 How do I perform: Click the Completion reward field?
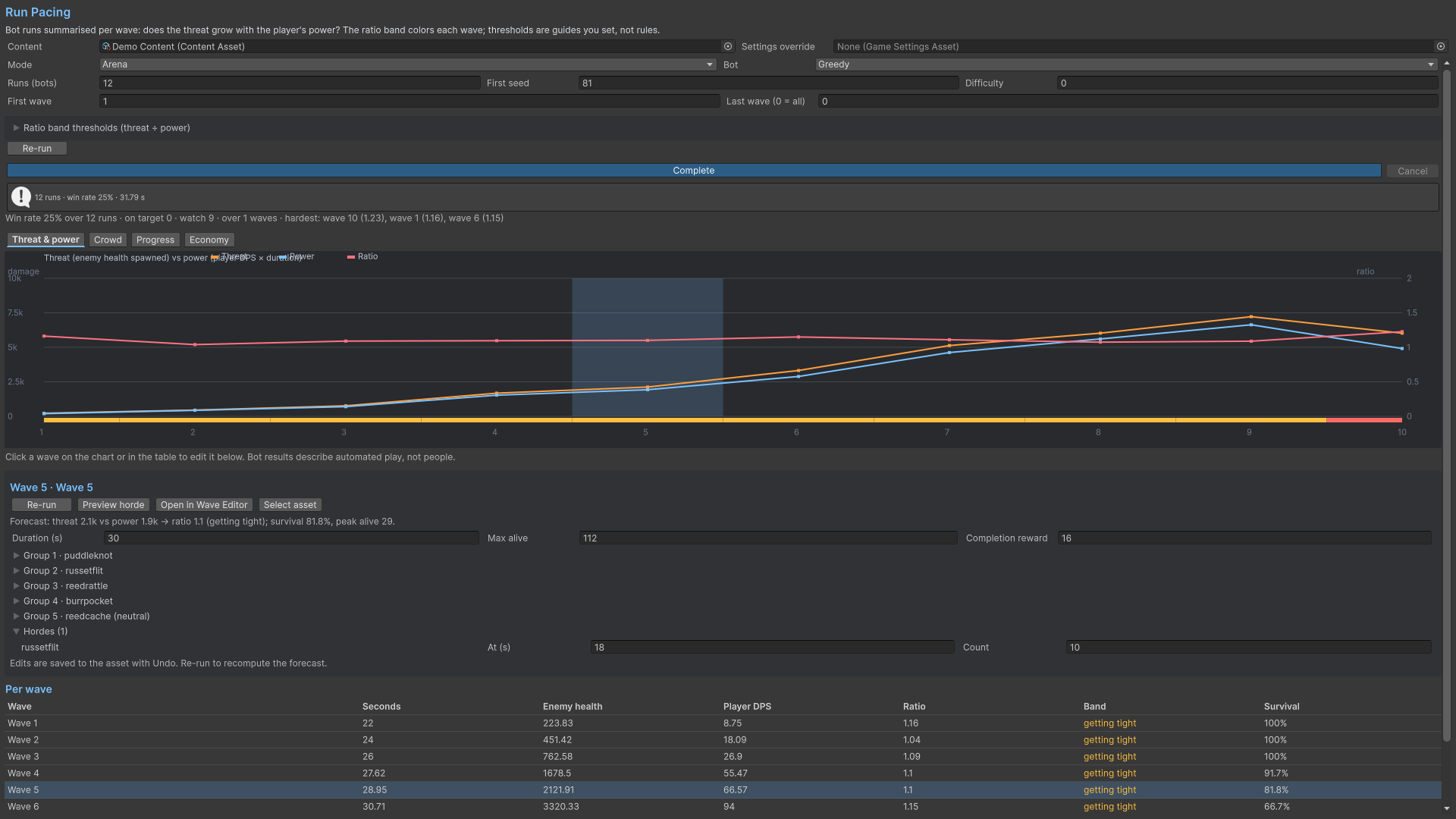click(x=1244, y=538)
